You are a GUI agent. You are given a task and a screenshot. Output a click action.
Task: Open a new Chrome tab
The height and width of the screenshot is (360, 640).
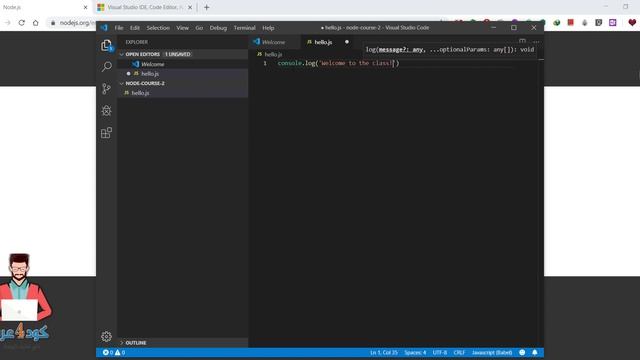click(x=207, y=7)
